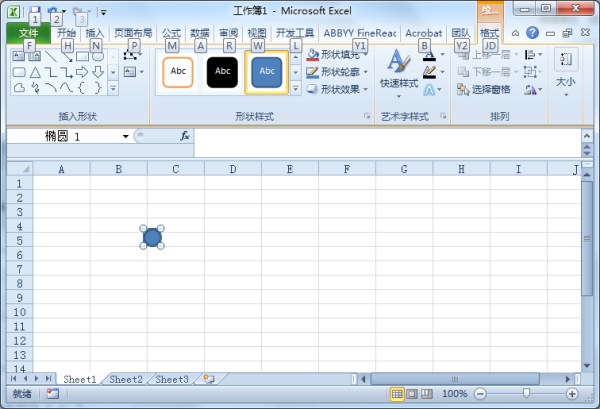Image resolution: width=600 pixels, height=409 pixels.
Task: Insert the down arrow block shape
Action: (98, 72)
